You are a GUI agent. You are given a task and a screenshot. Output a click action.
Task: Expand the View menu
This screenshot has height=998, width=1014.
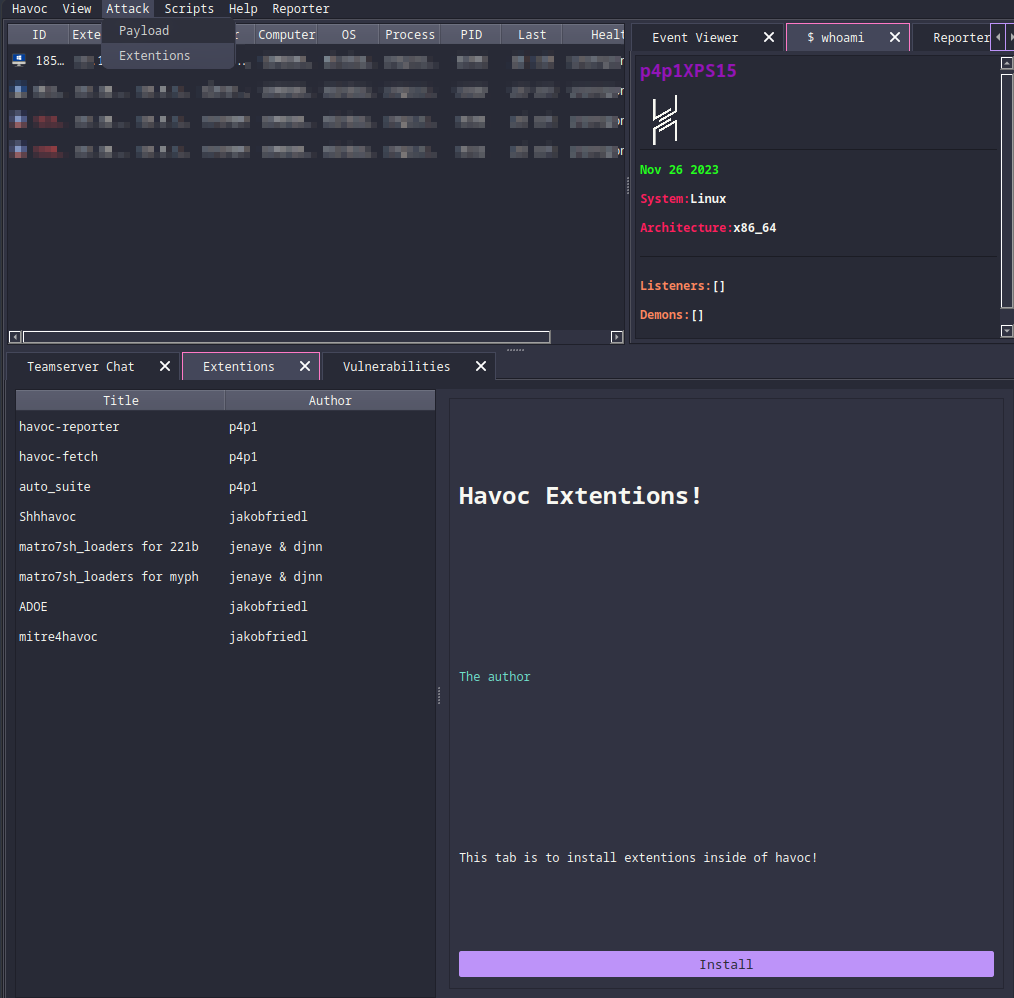(x=77, y=9)
